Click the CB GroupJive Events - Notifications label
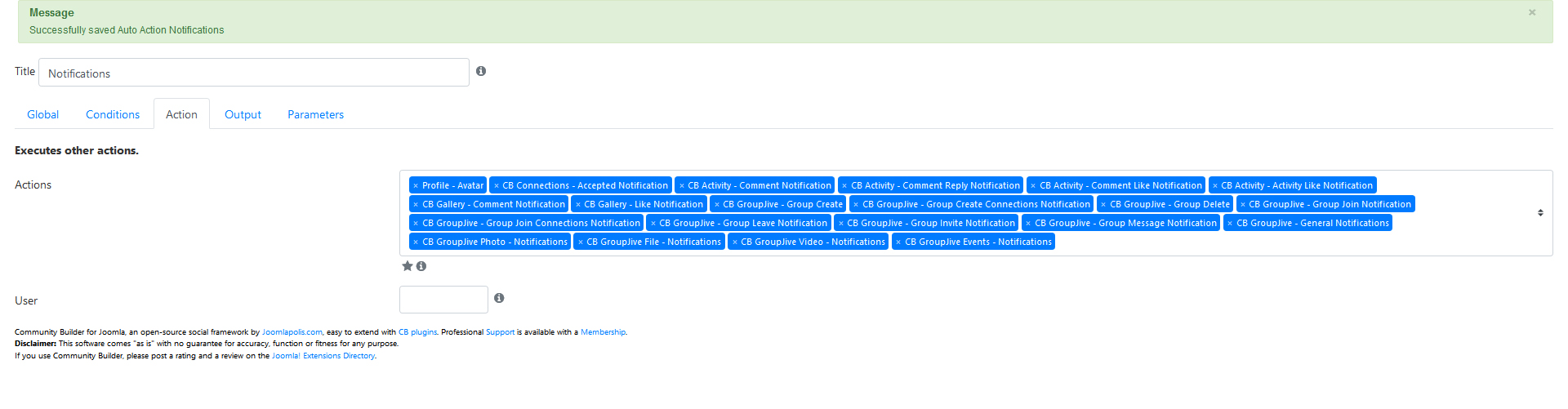Image resolution: width=1568 pixels, height=409 pixels. [978, 242]
